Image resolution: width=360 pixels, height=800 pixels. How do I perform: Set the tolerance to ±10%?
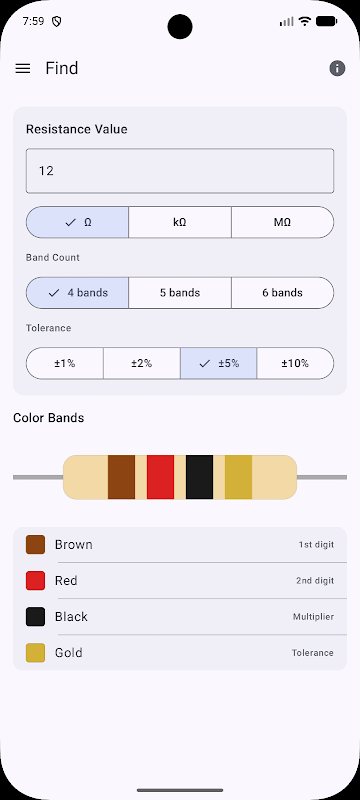coord(295,363)
